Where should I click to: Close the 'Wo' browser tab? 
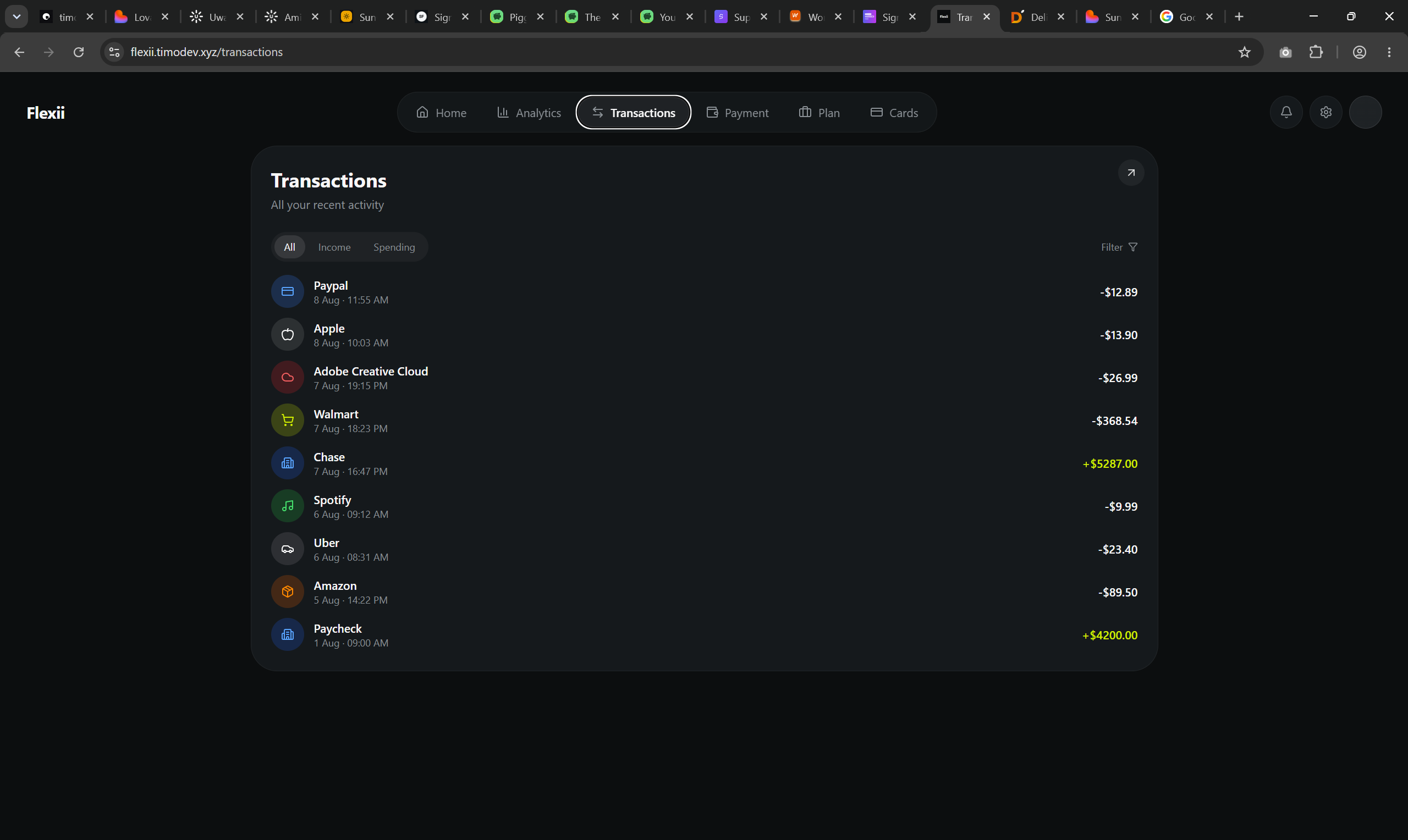click(x=838, y=17)
